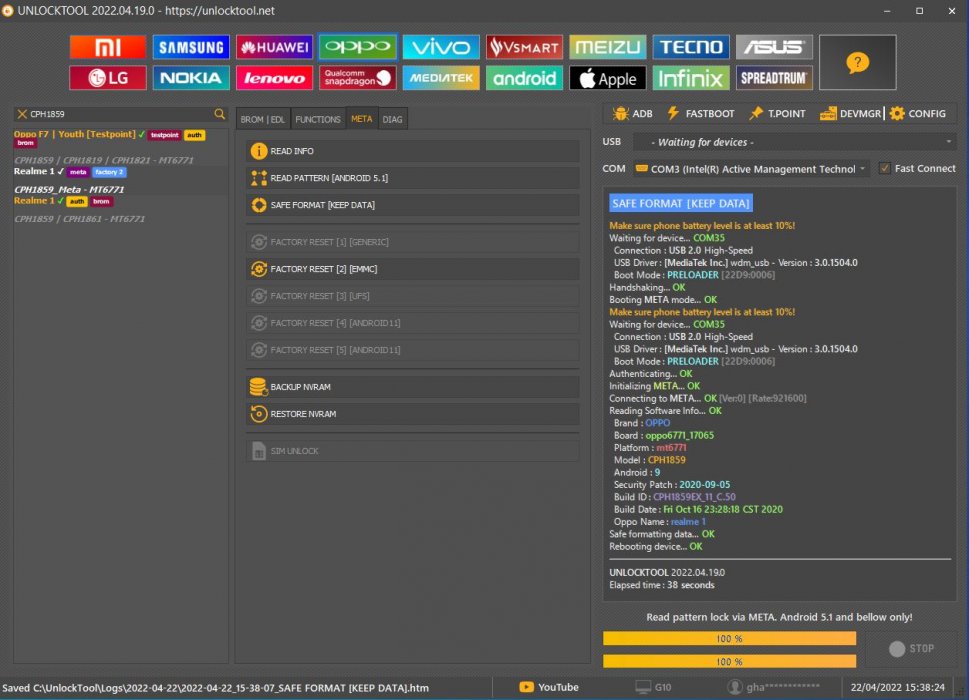This screenshot has height=700, width=969.
Task: Click the SAFE FORMAT [KEEP DATA] log header
Action: 681,203
